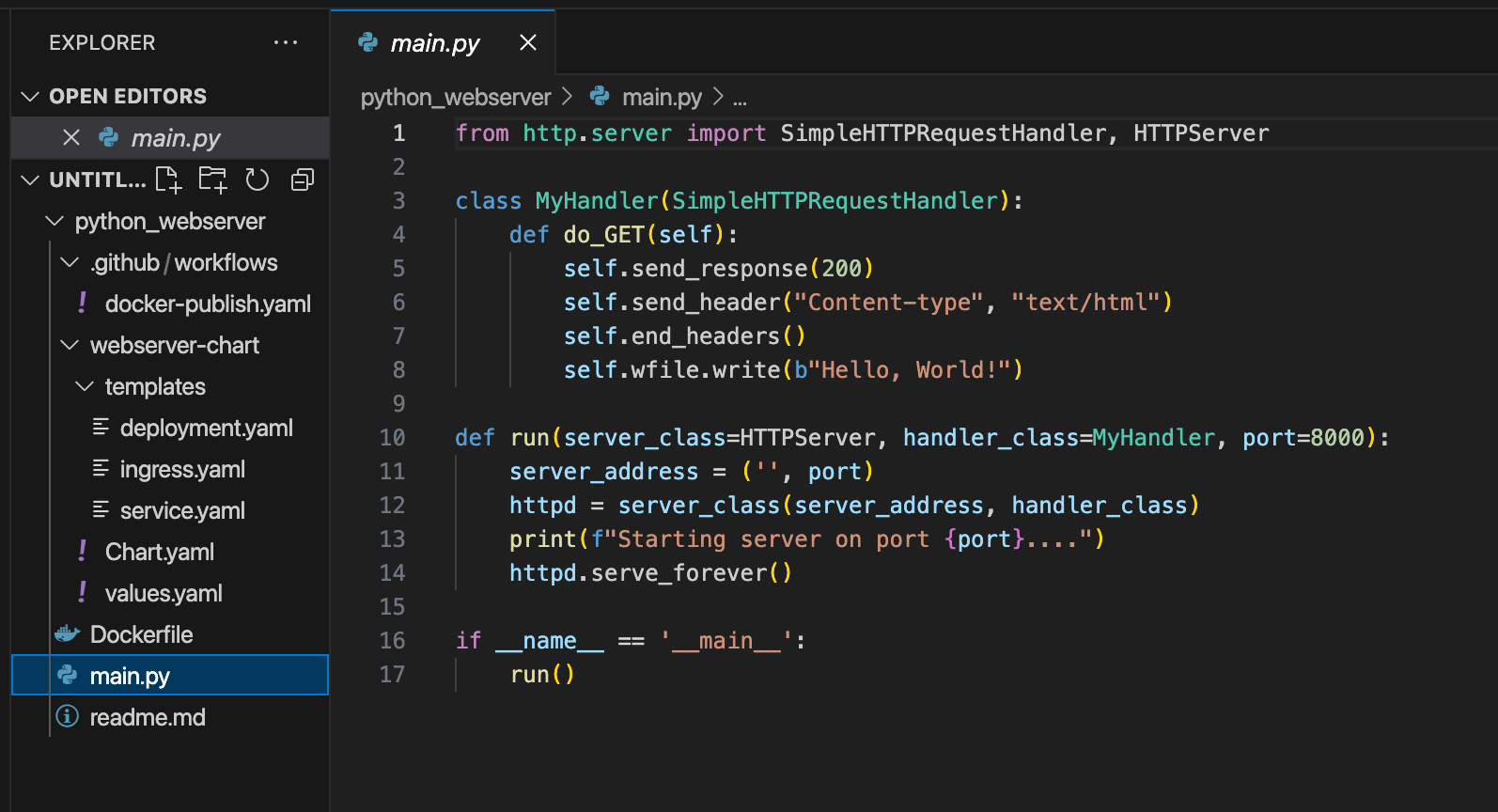The width and height of the screenshot is (1498, 812).
Task: Collapse the templates folder
Action: point(85,386)
